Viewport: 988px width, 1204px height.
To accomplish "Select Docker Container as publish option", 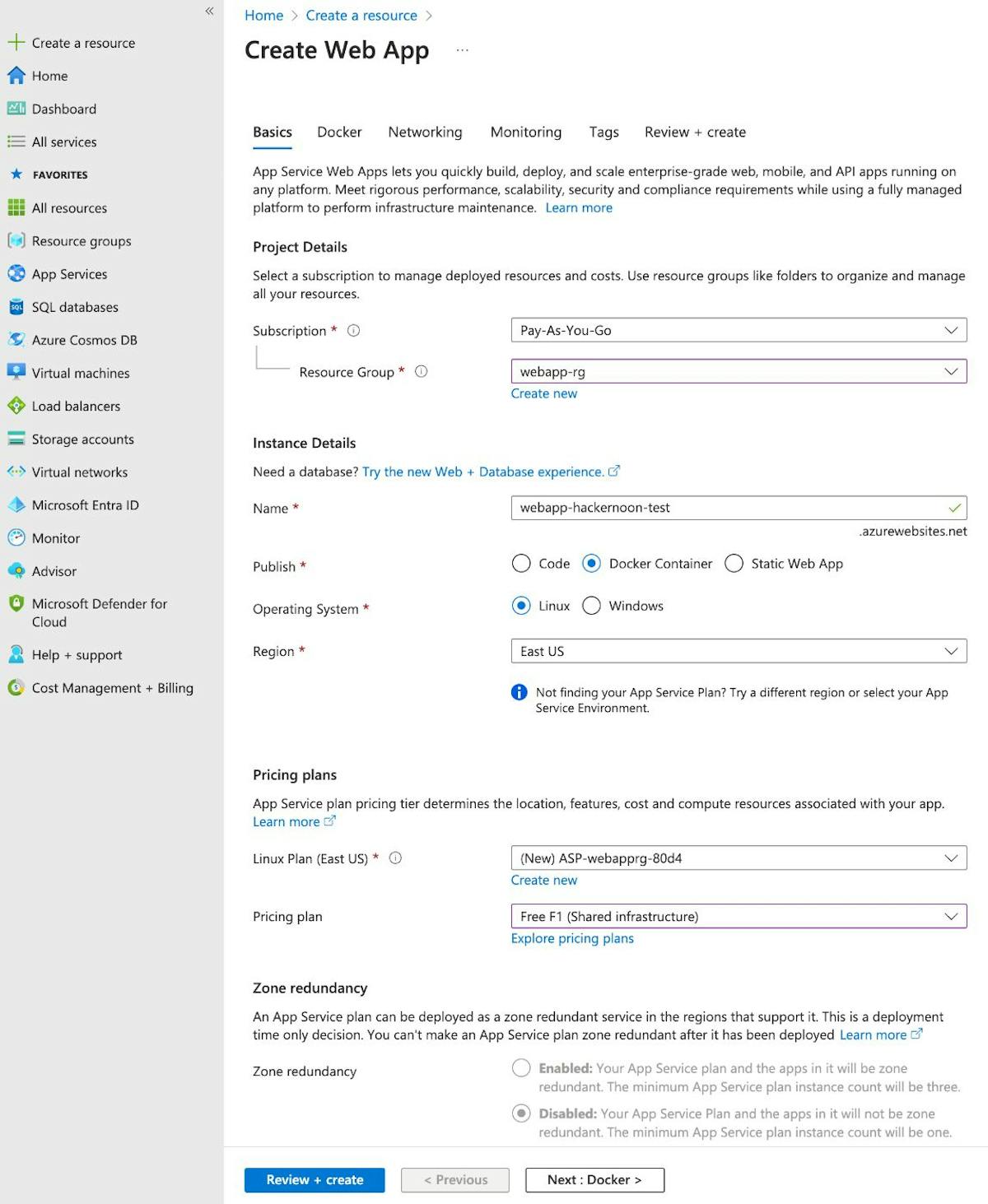I will pos(591,564).
